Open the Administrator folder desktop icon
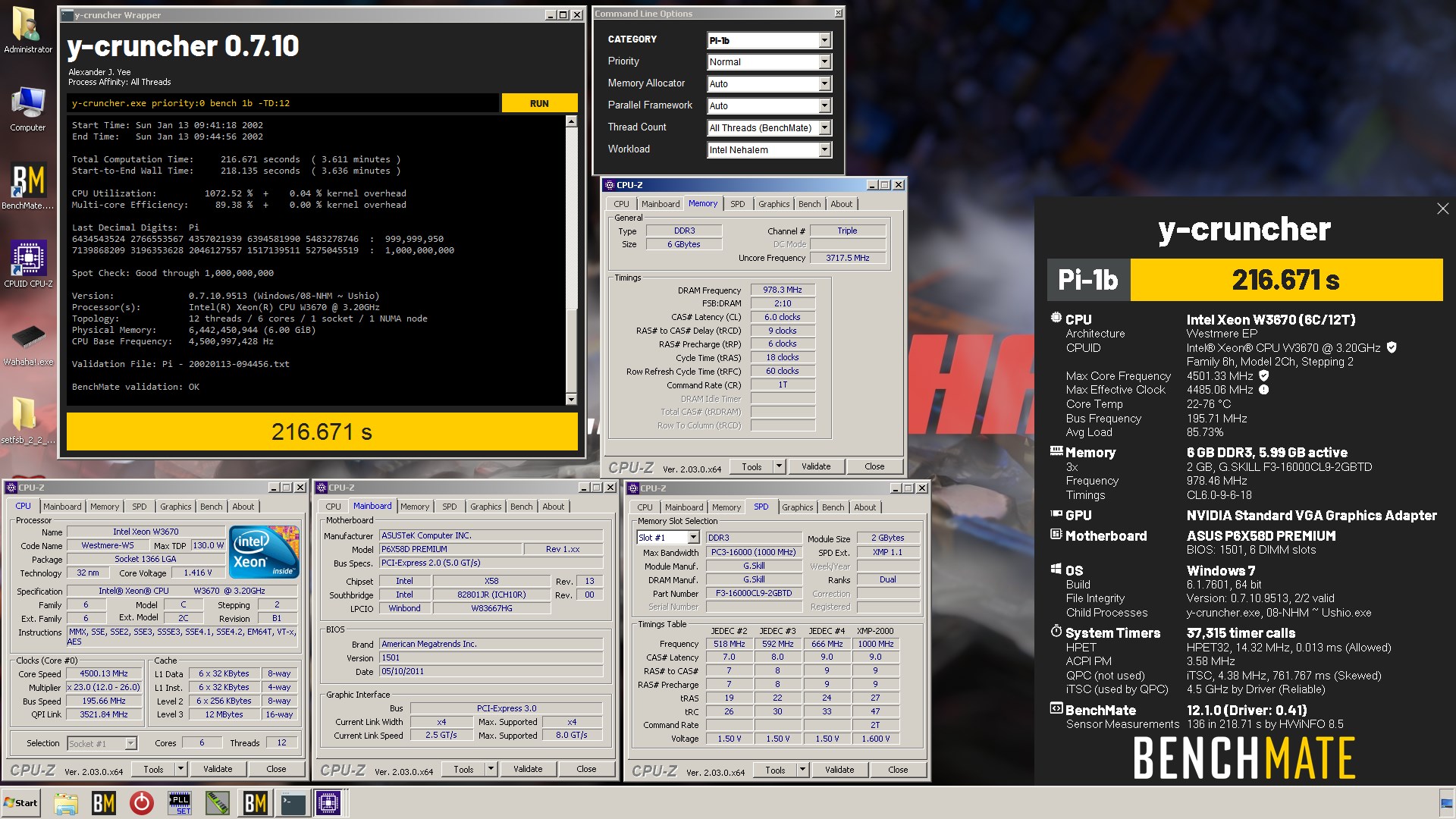 click(x=27, y=30)
